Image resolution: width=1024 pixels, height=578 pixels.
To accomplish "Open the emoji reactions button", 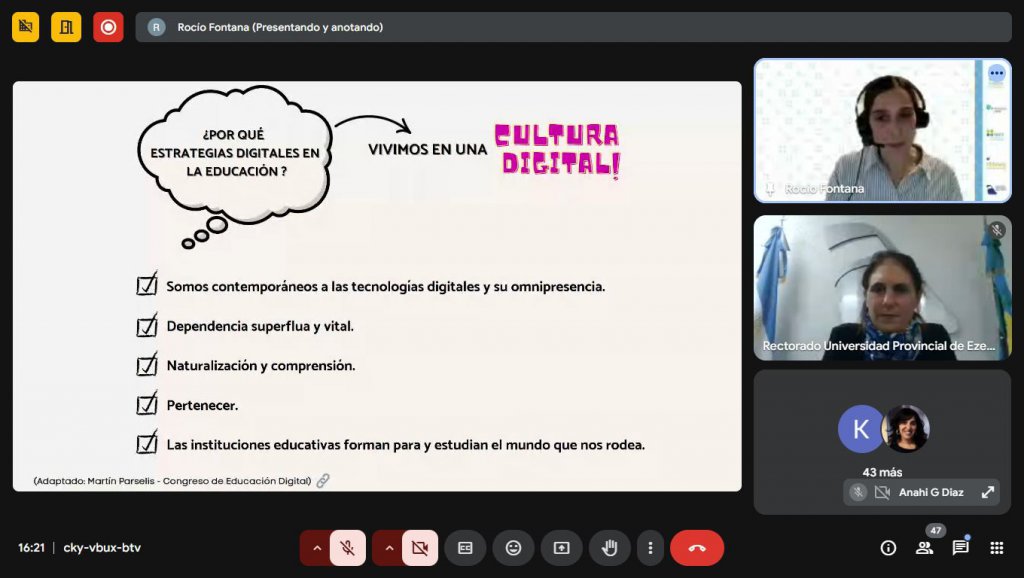I will pyautogui.click(x=513, y=548).
